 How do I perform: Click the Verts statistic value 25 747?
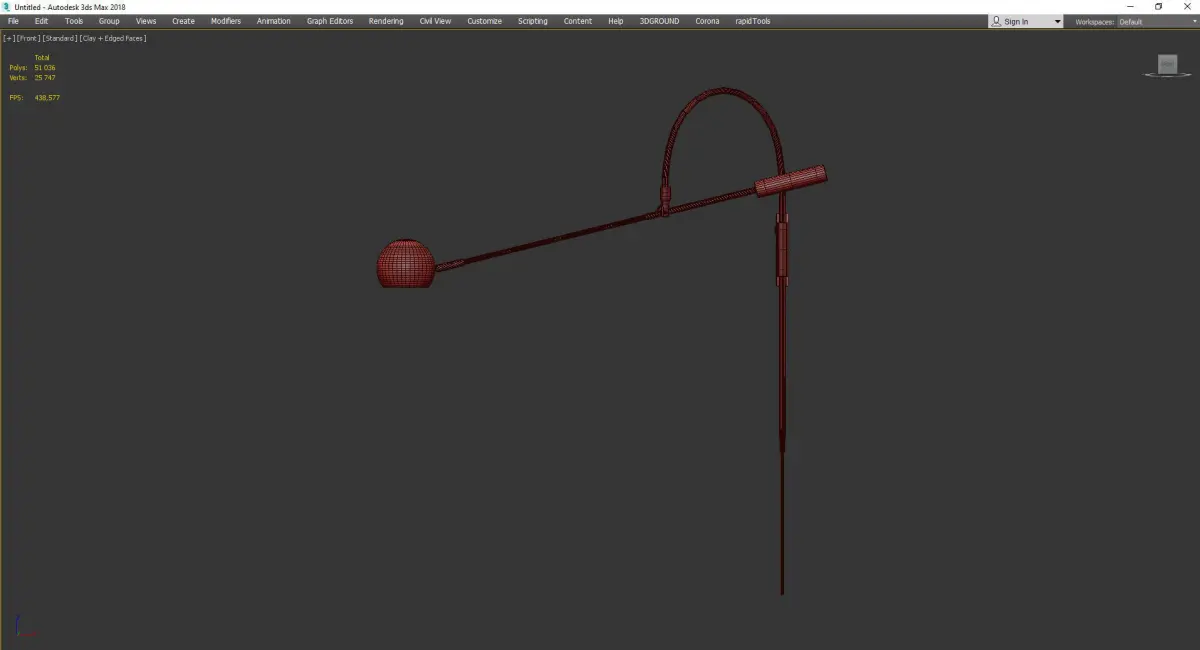click(x=45, y=78)
